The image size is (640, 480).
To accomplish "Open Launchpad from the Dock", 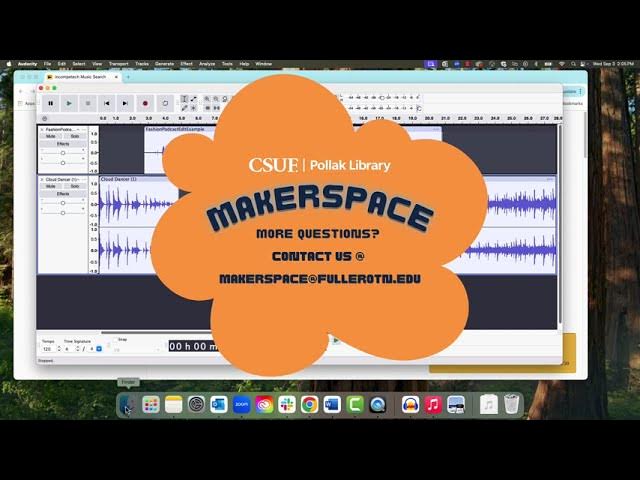I will click(151, 405).
